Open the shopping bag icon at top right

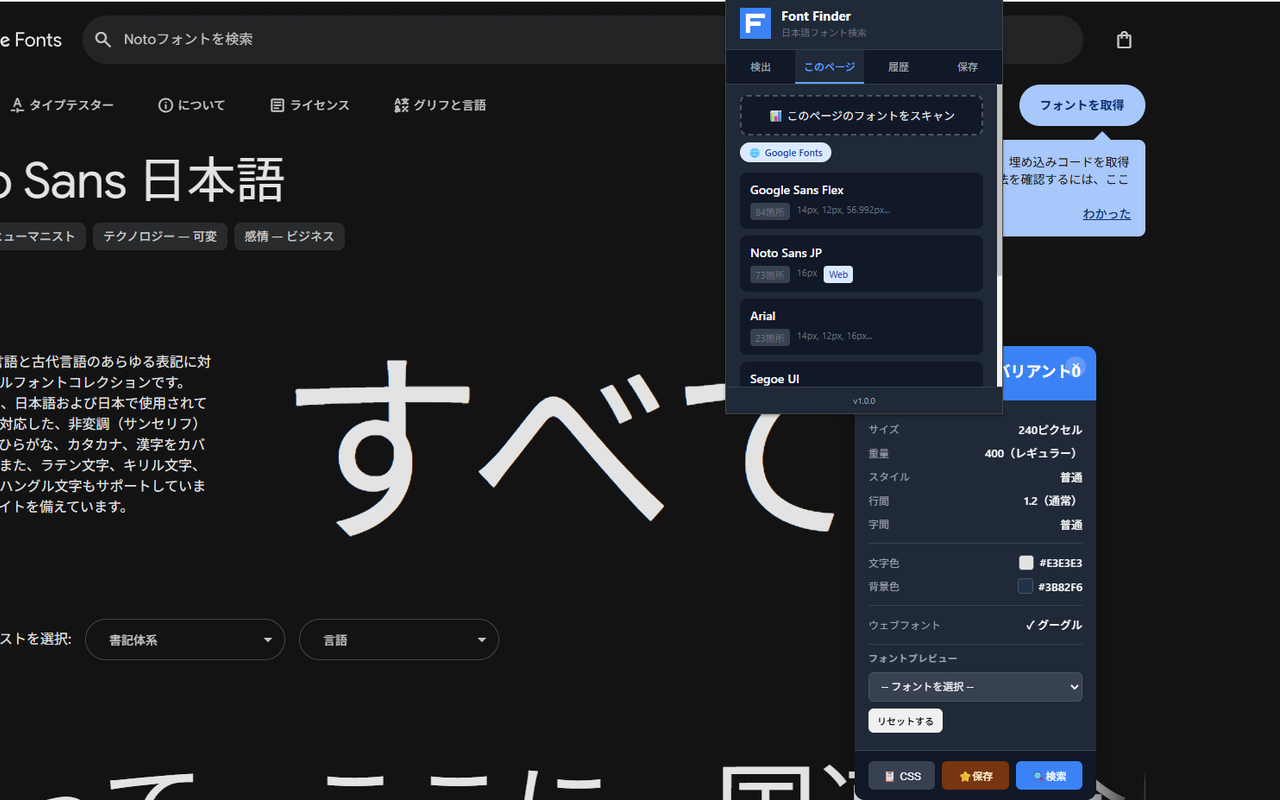coord(1123,39)
